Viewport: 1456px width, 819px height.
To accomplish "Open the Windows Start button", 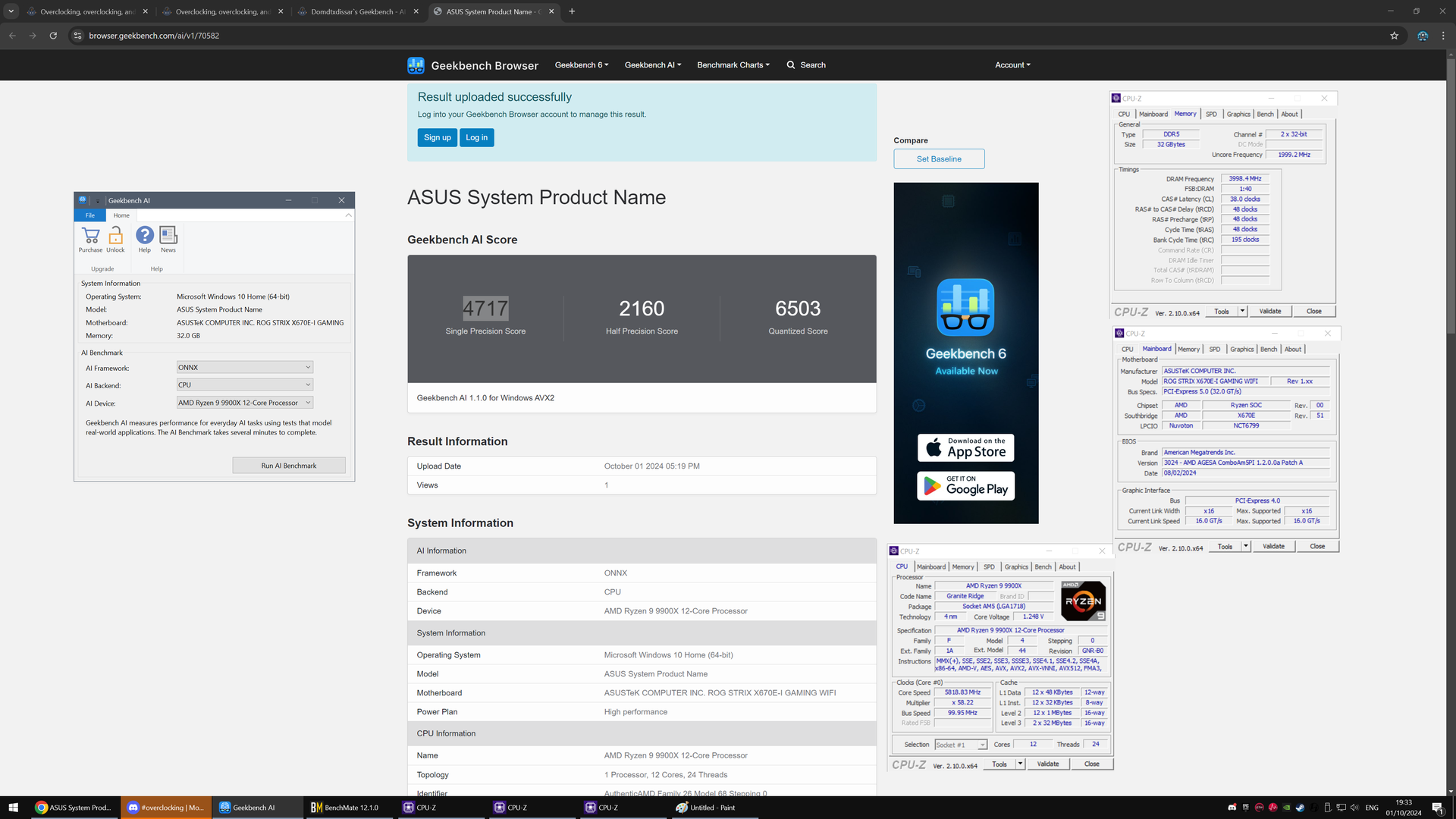I will 13,808.
